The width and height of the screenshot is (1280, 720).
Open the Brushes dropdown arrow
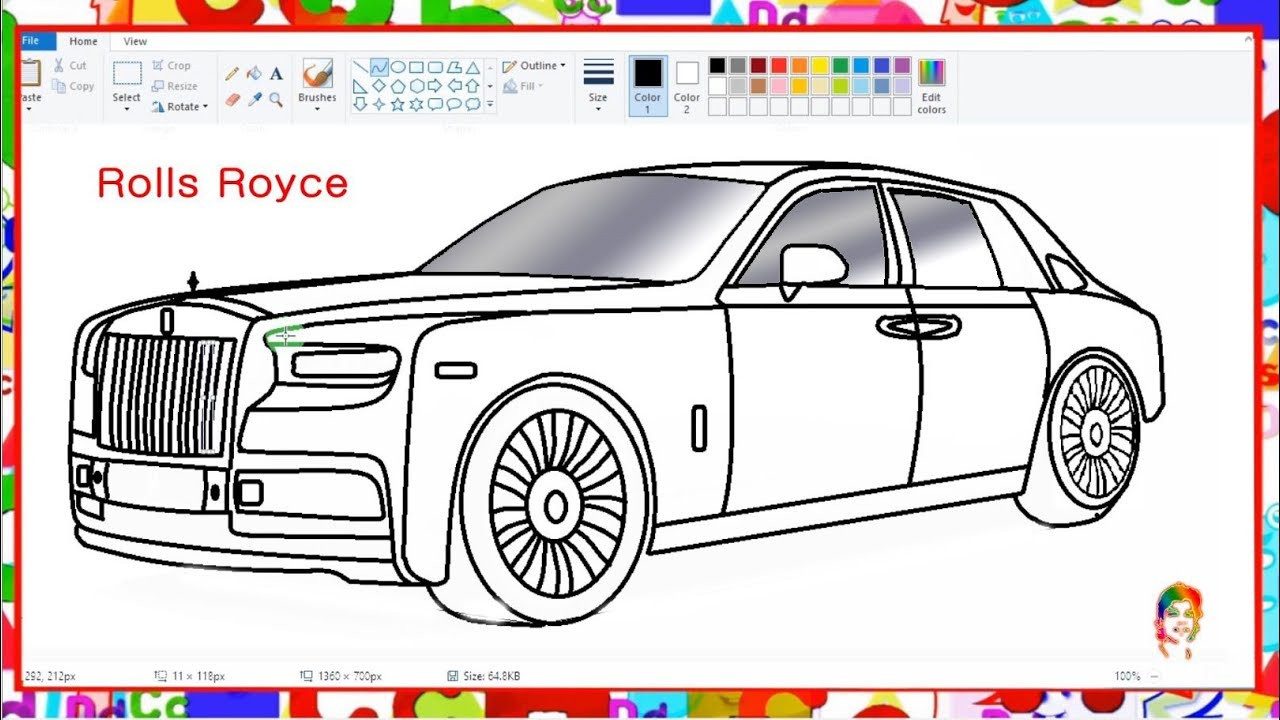[317, 109]
